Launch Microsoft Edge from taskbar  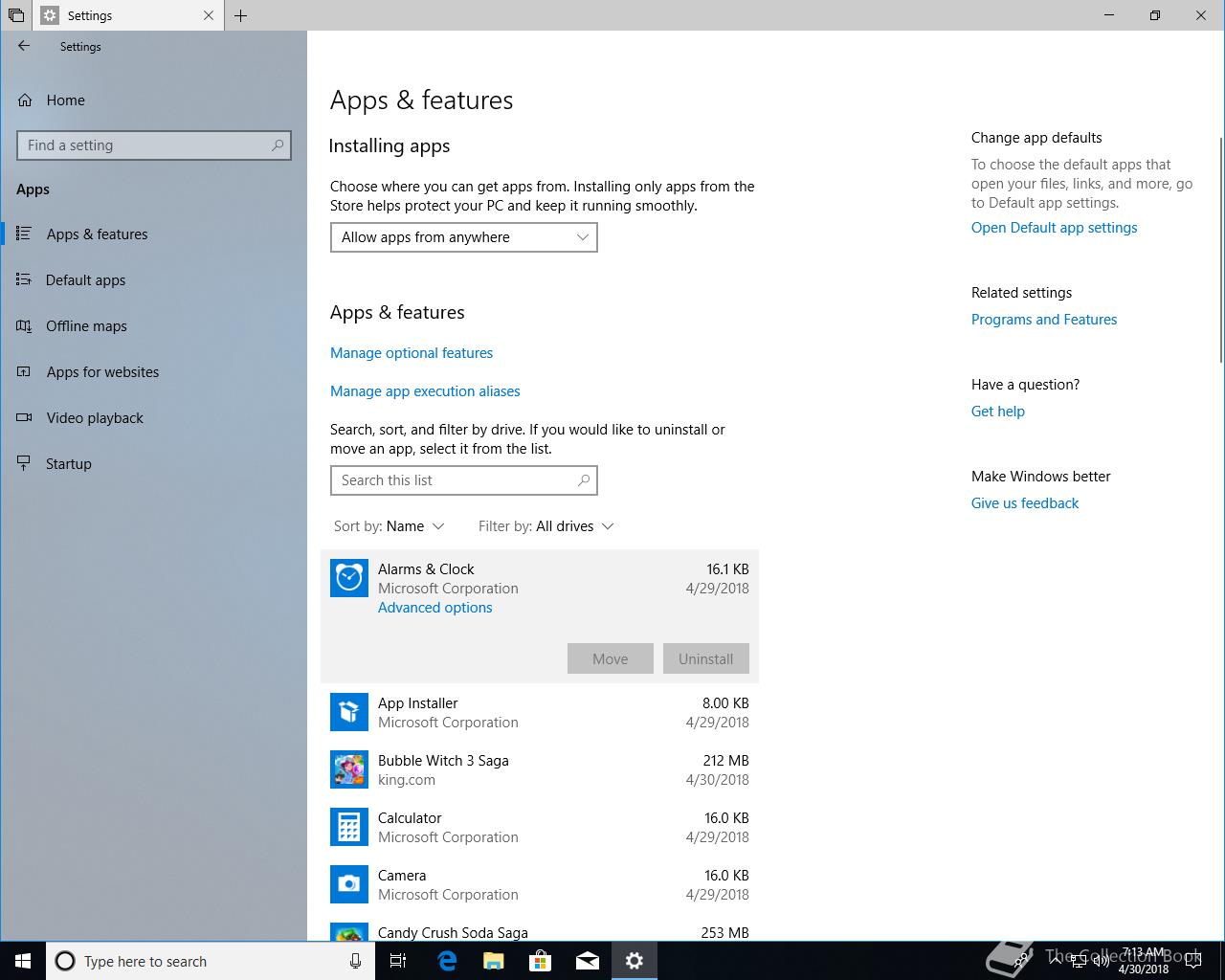click(447, 961)
